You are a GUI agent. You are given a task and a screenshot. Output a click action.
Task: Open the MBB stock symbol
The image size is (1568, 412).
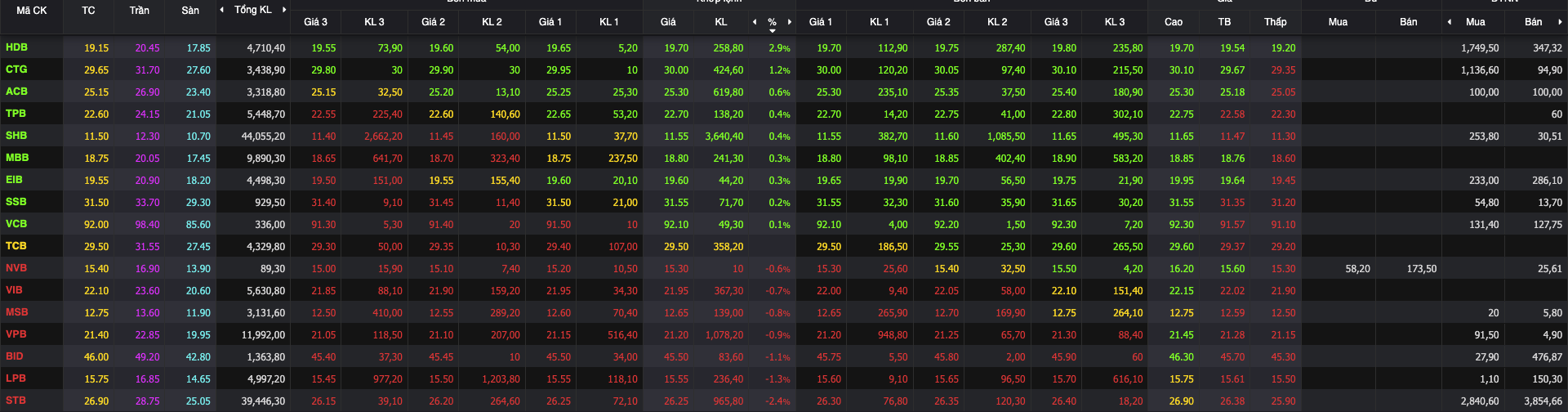(x=17, y=158)
